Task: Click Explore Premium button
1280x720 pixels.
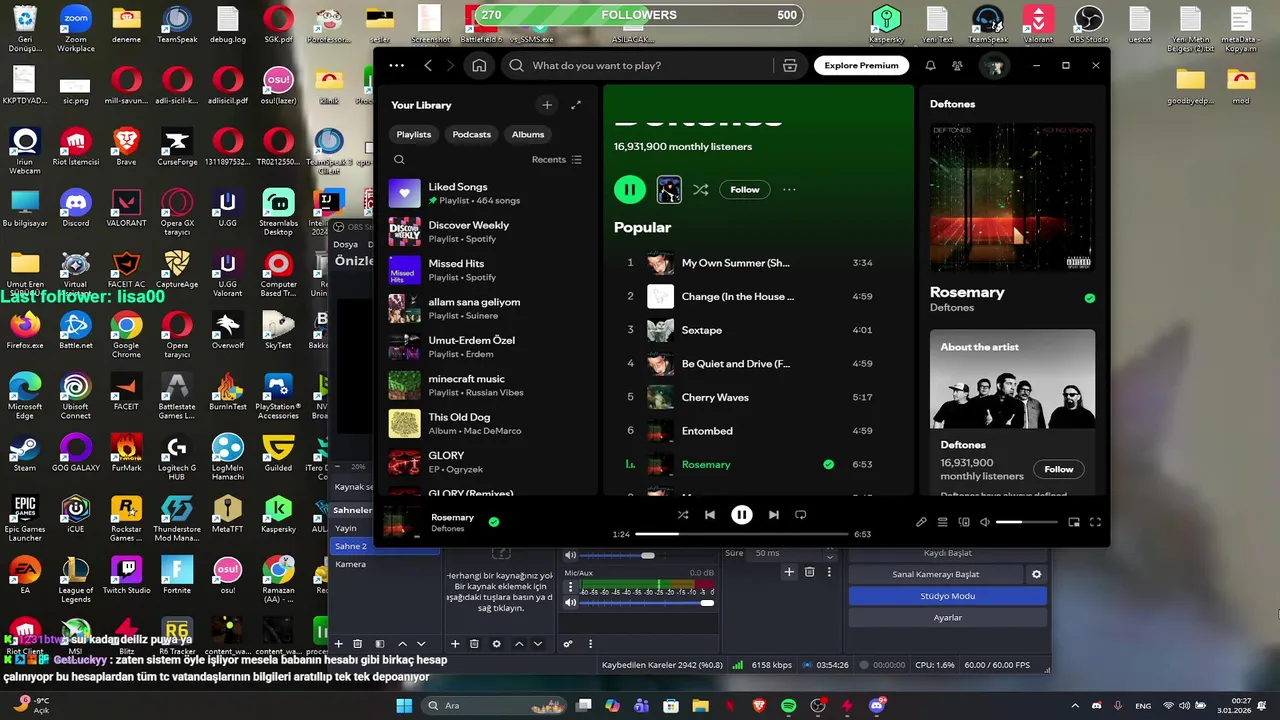Action: coord(861,65)
